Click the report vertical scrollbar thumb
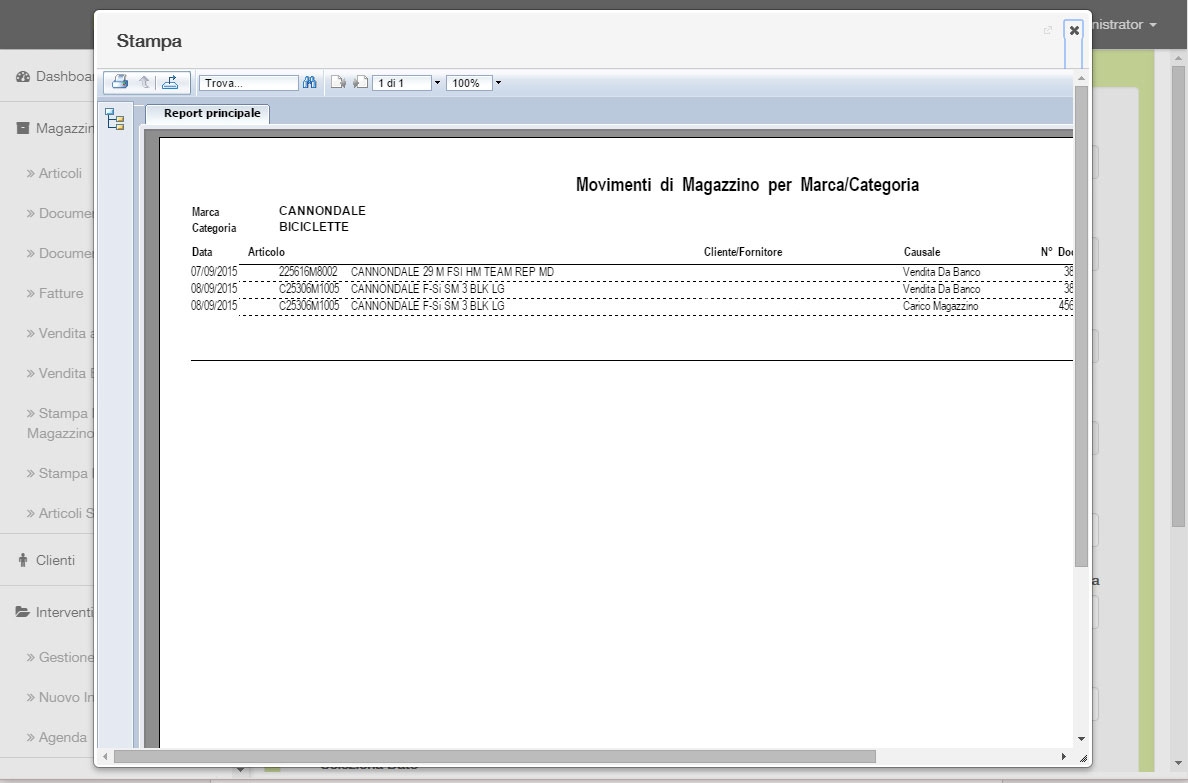The image size is (1188, 783). tap(1081, 326)
